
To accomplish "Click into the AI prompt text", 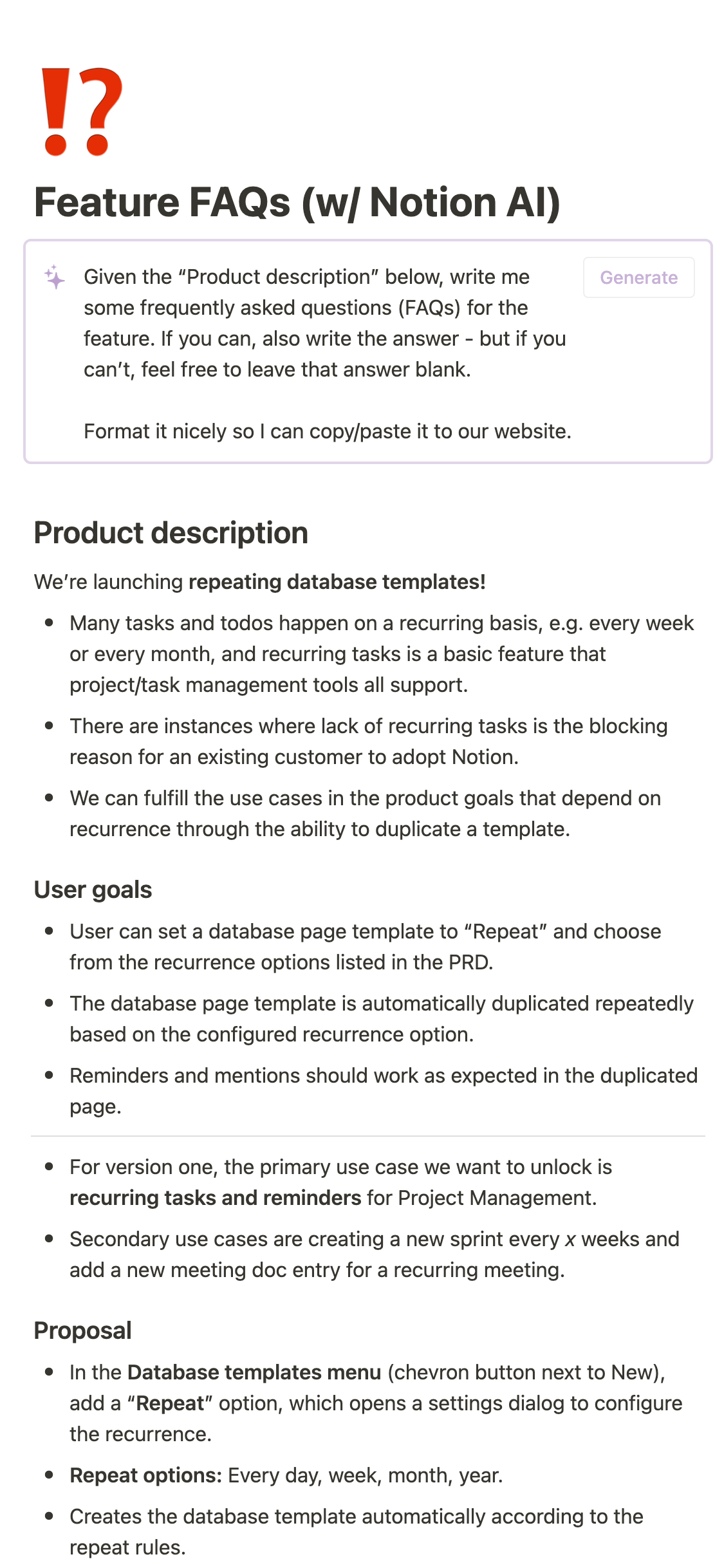I will coord(324,323).
